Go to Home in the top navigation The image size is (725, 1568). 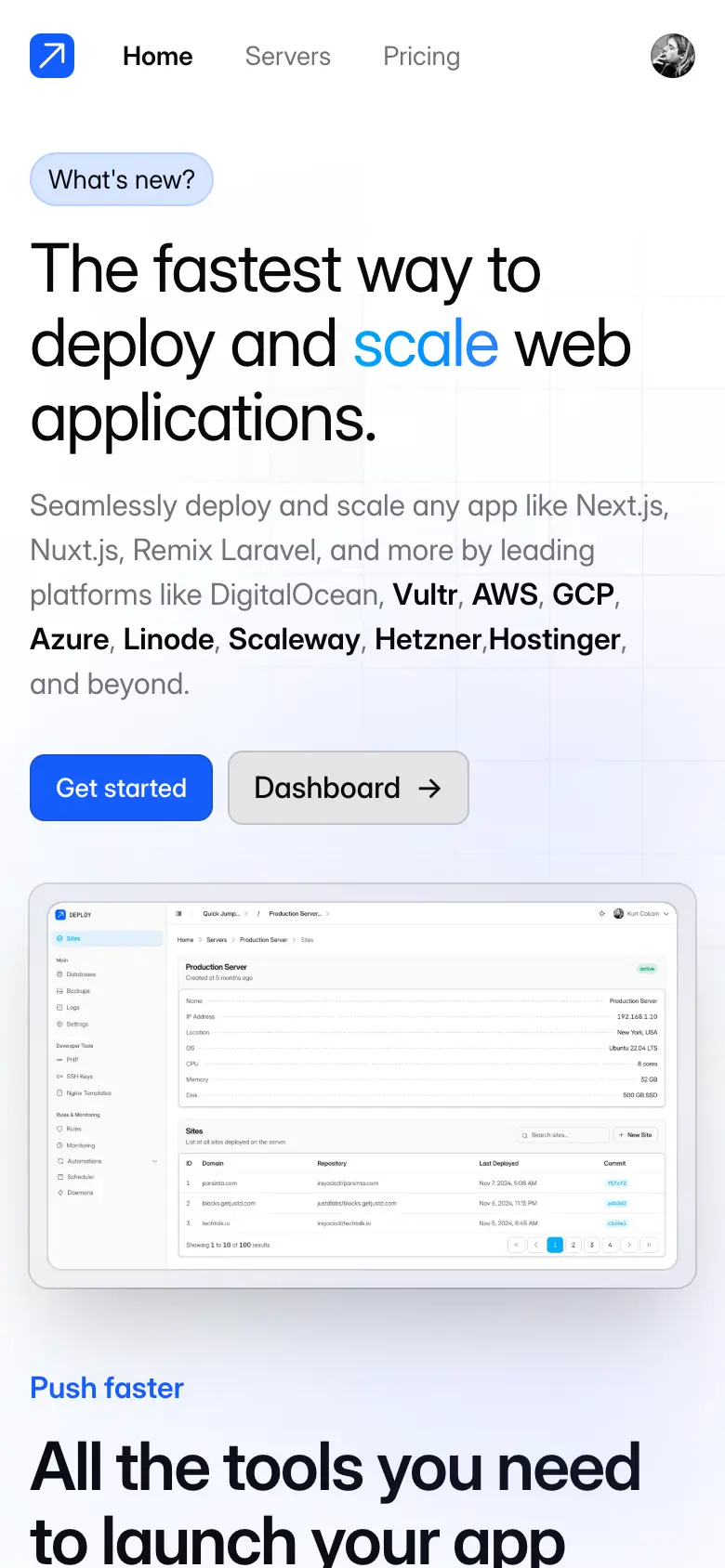[x=158, y=57]
